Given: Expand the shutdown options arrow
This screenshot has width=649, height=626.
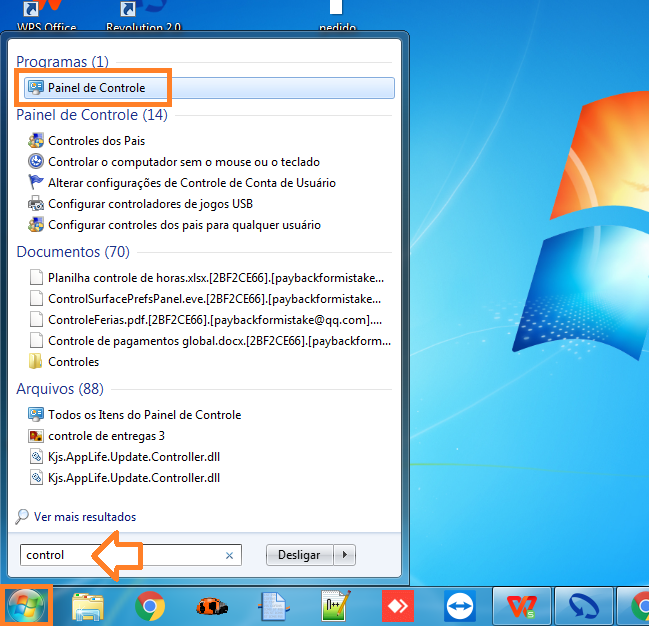Looking at the screenshot, I should [345, 555].
